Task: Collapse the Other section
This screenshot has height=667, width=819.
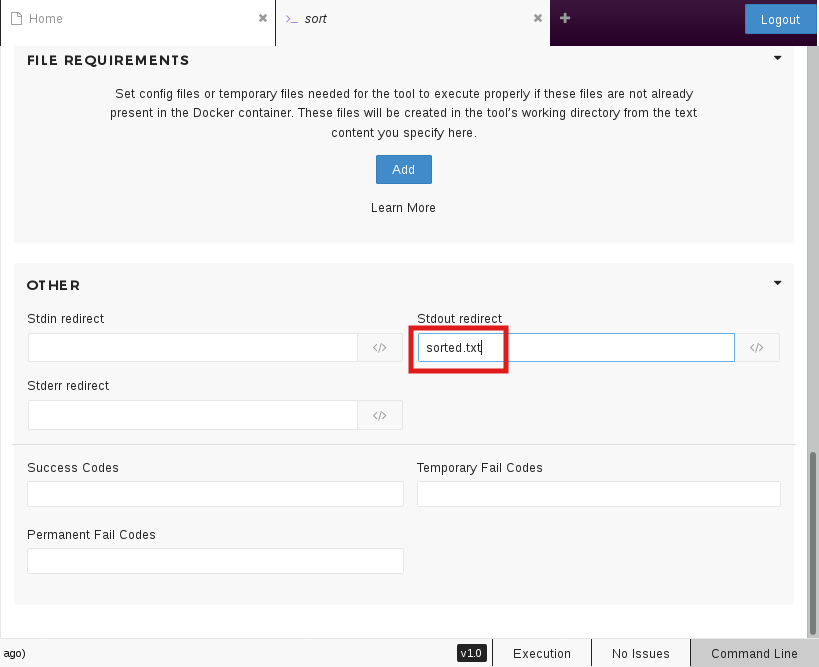Action: click(777, 283)
